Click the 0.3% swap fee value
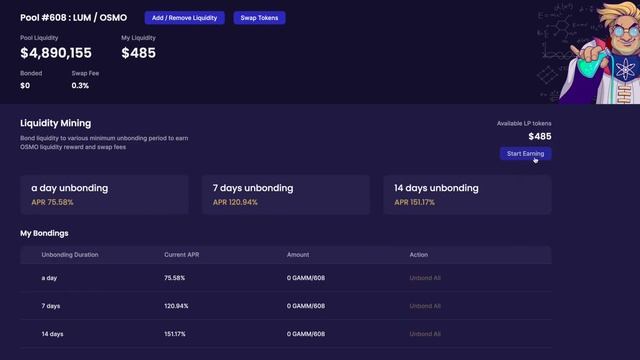This screenshot has width=640, height=360. 80,86
